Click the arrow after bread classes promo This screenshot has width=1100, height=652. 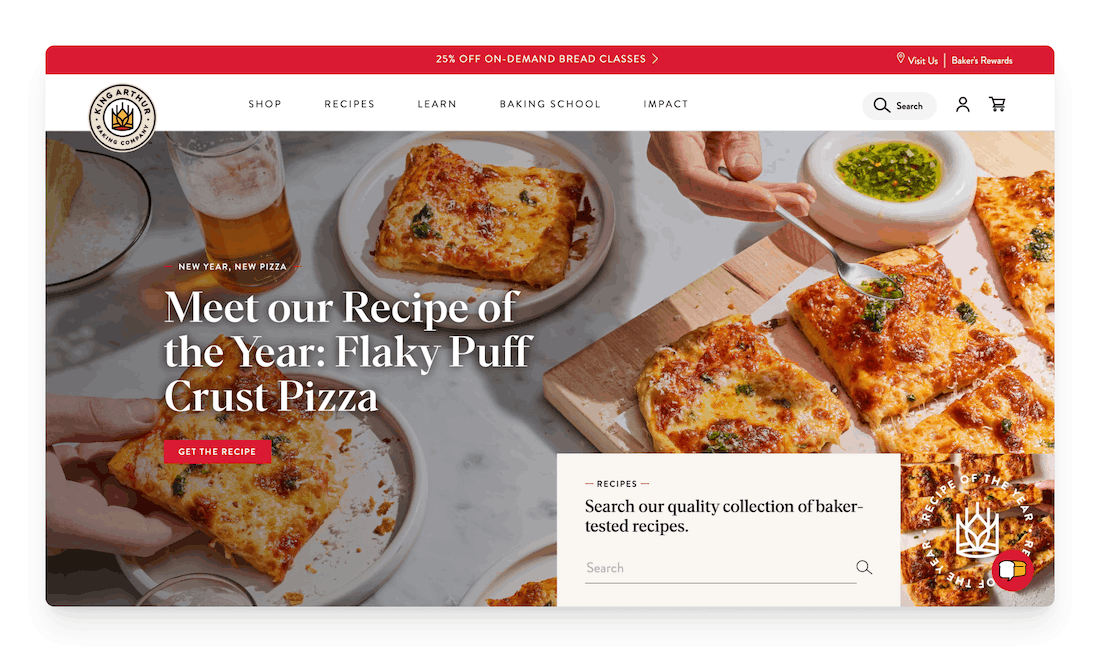(655, 59)
